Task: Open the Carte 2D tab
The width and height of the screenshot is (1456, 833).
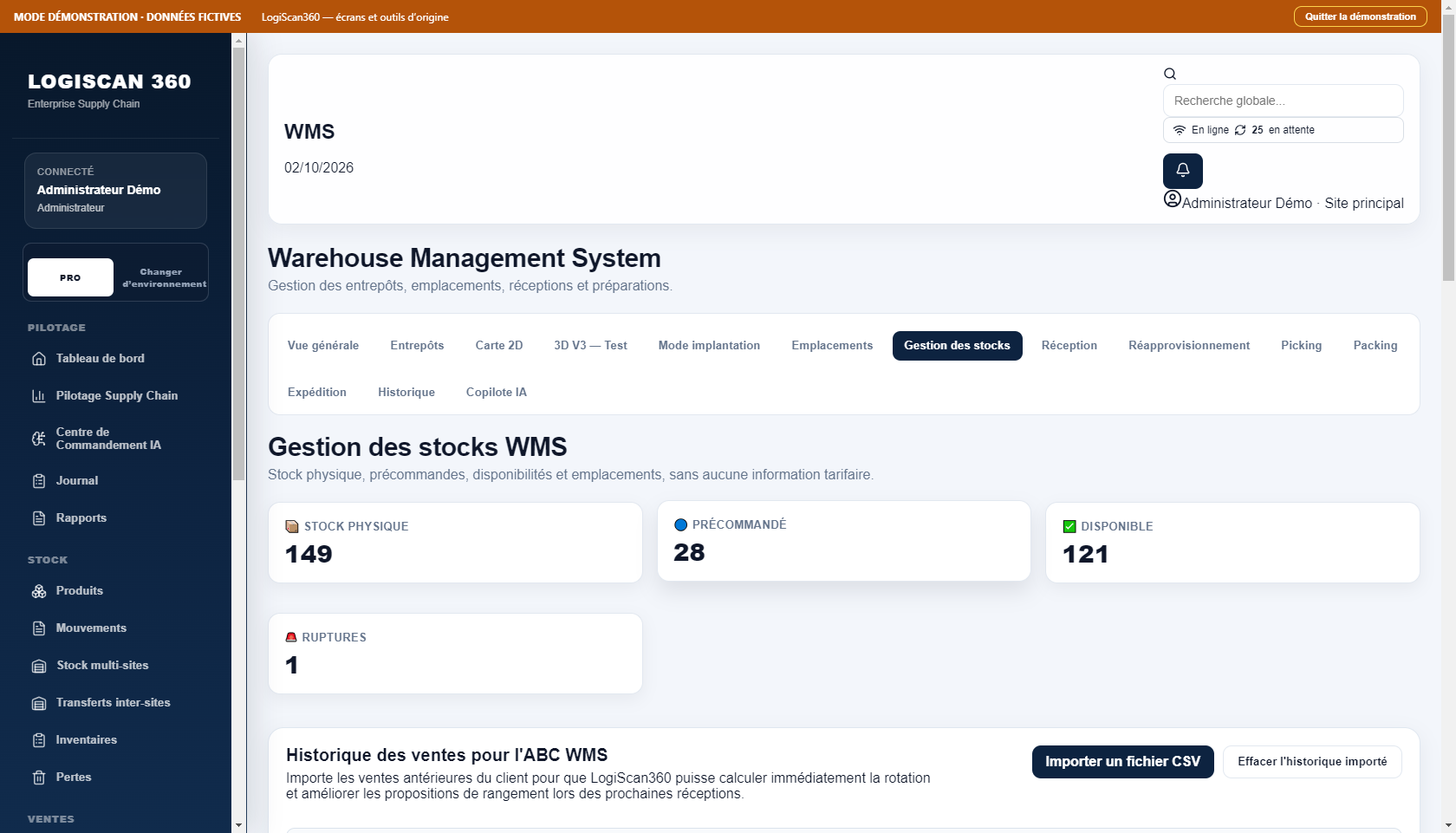Action: click(499, 345)
